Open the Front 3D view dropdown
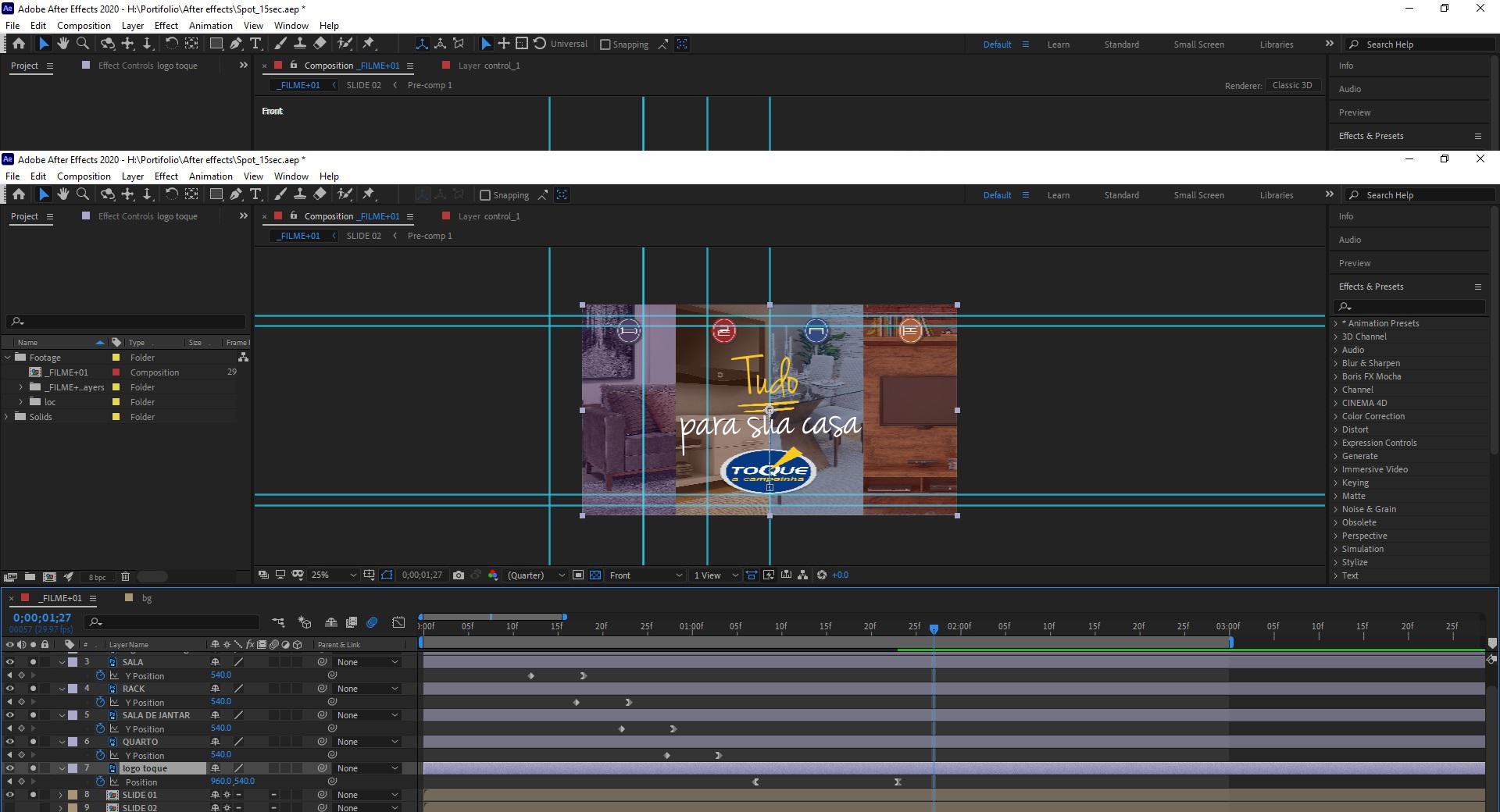 click(x=645, y=575)
